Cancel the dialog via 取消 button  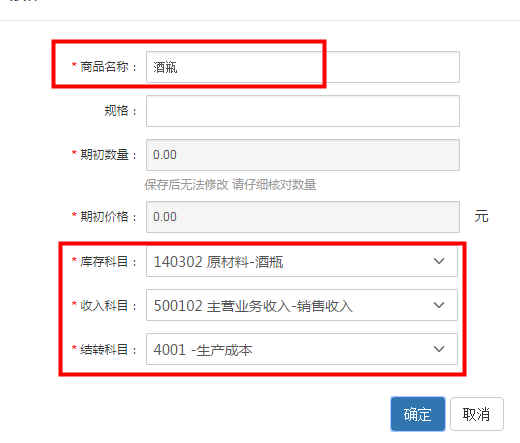click(477, 414)
